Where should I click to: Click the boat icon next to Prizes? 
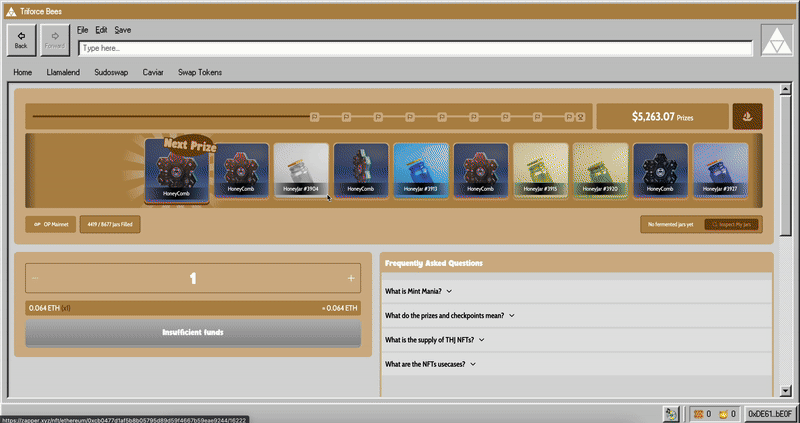pos(747,117)
